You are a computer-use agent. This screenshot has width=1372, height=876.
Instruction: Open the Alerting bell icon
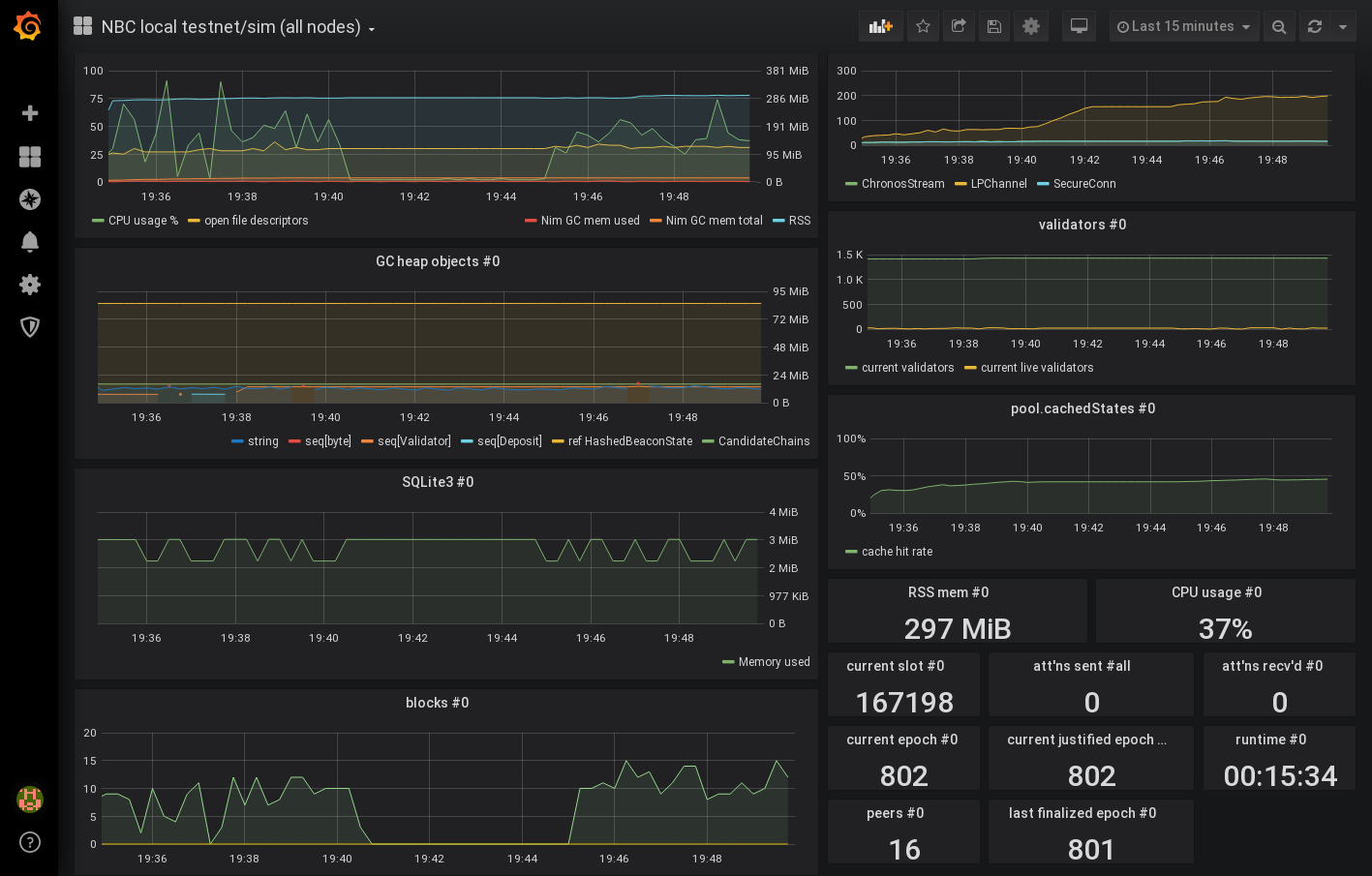30,242
